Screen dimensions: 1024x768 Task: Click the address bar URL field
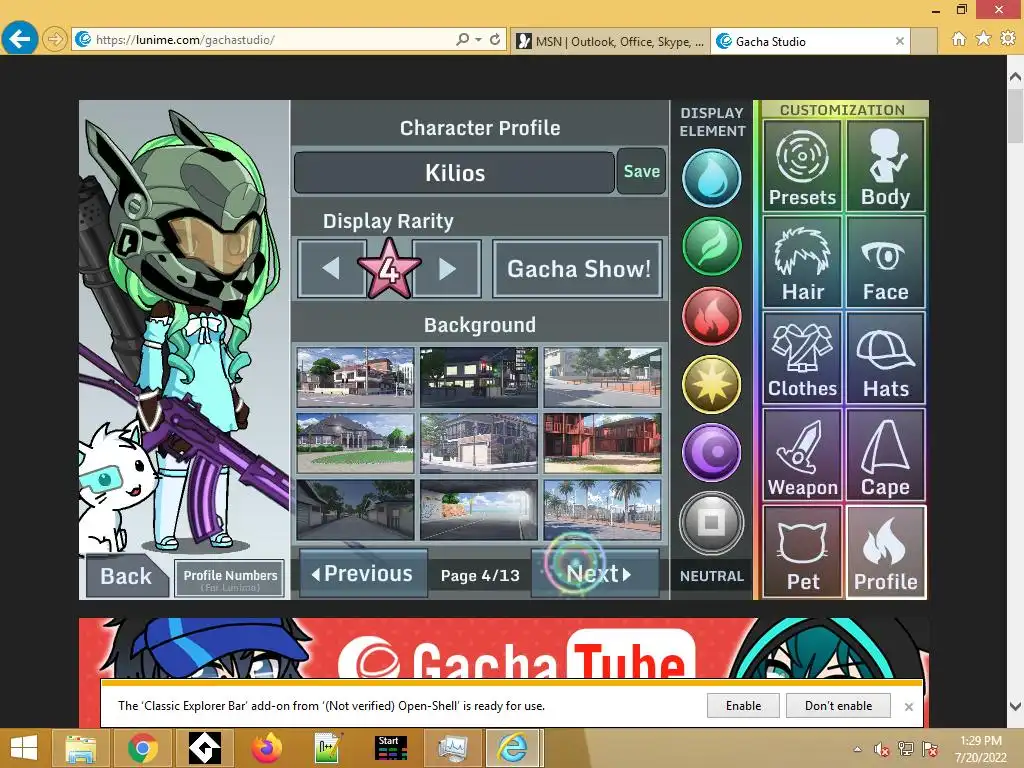(x=261, y=40)
